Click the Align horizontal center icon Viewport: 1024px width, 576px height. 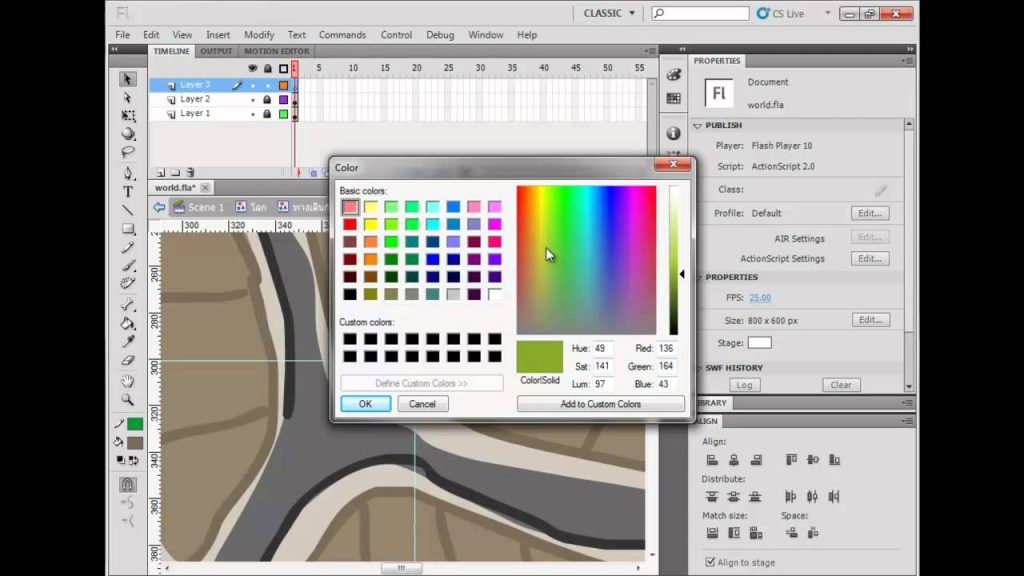coord(734,460)
